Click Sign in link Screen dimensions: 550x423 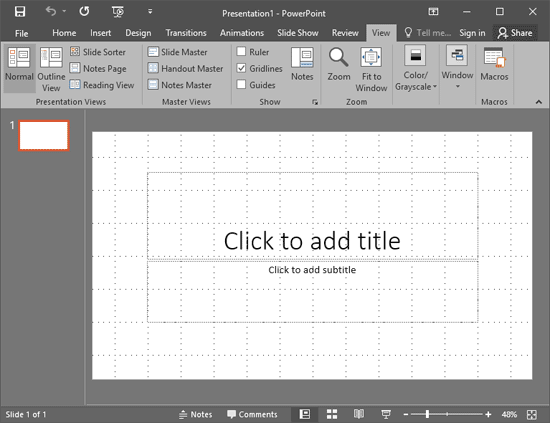pyautogui.click(x=472, y=33)
